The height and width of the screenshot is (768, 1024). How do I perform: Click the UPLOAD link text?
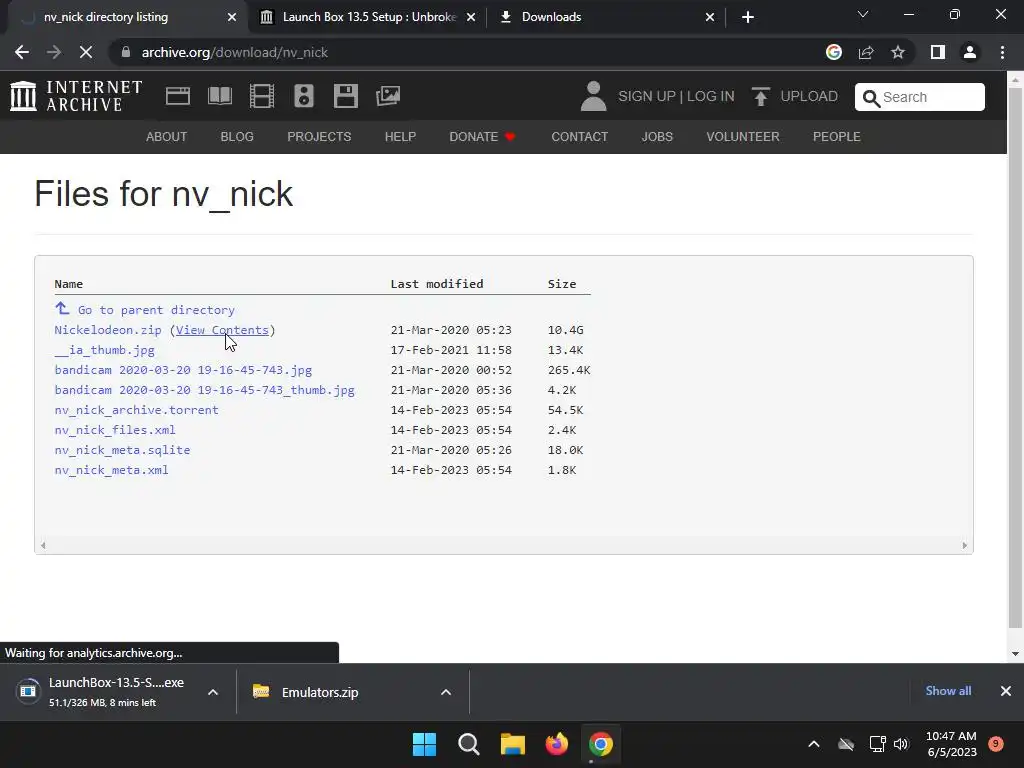point(809,96)
